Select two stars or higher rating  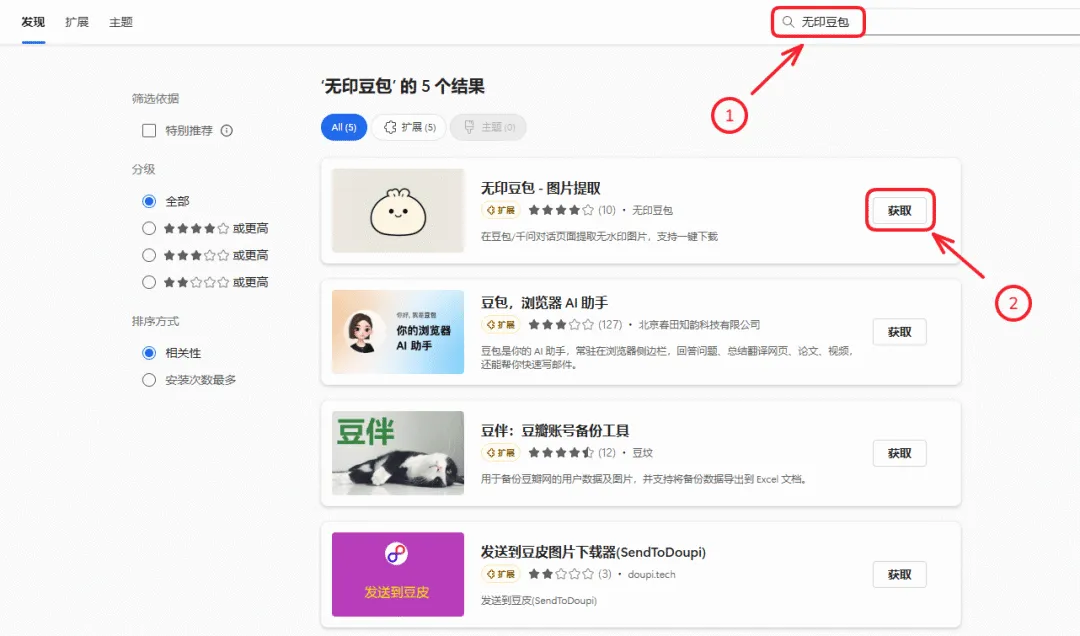(149, 282)
